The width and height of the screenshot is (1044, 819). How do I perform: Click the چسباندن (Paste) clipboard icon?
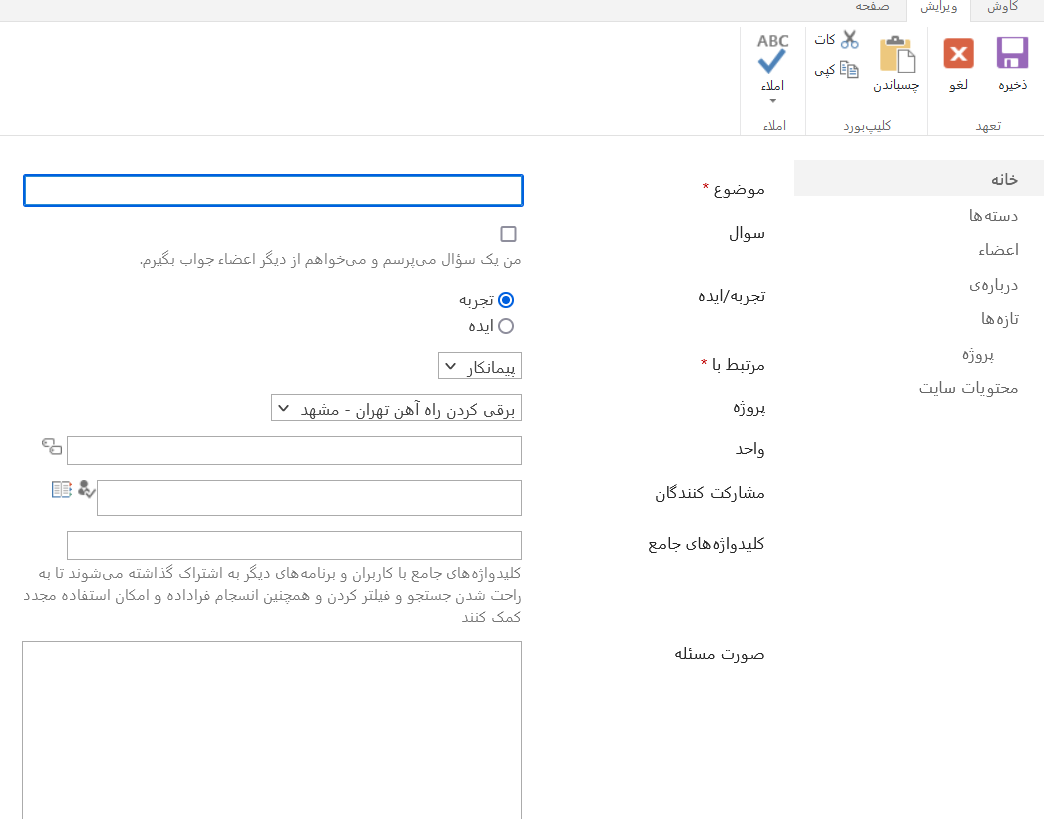[897, 54]
